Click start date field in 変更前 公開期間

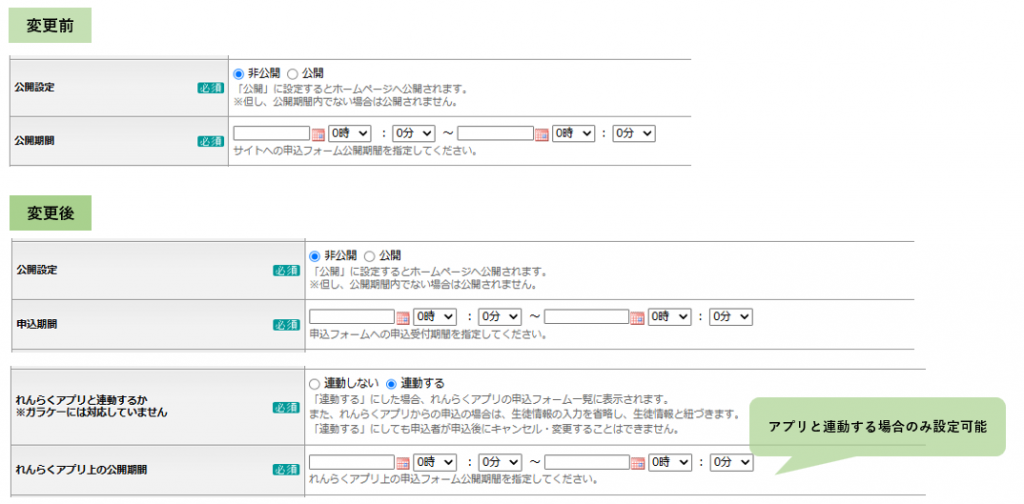pos(272,133)
